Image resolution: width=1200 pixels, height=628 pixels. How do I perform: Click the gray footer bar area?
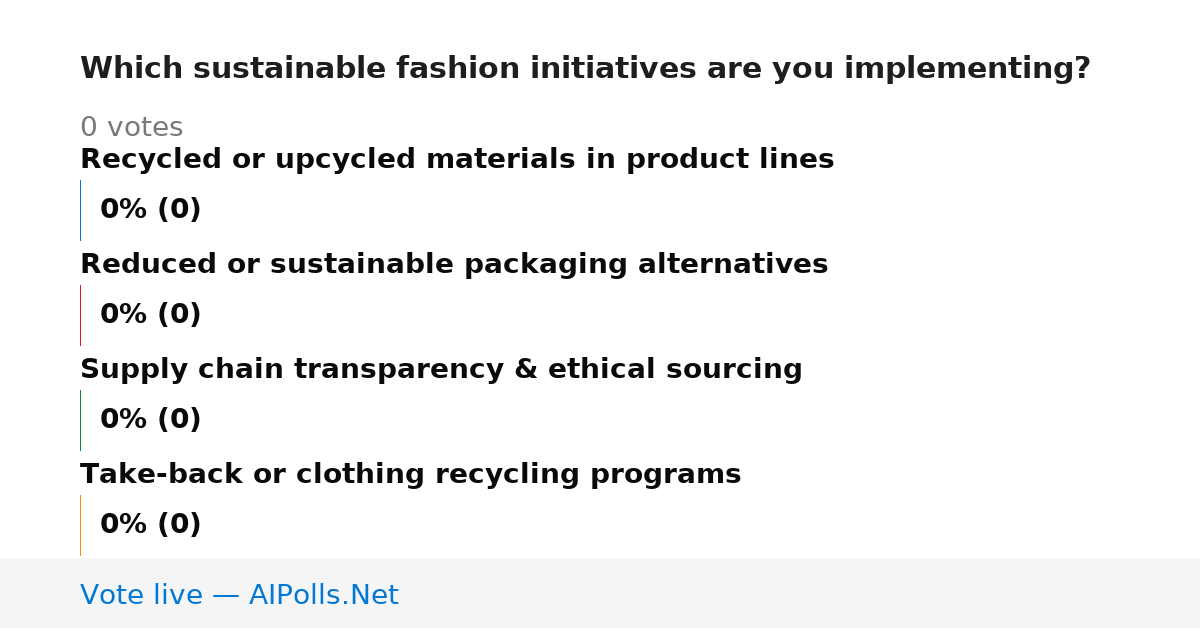click(600, 593)
